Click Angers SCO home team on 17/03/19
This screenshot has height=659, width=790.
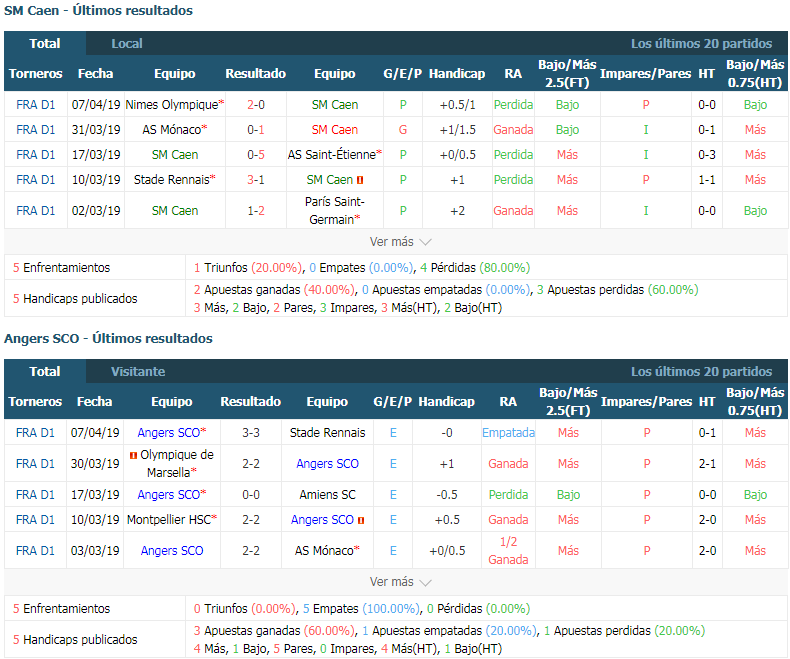[x=169, y=495]
